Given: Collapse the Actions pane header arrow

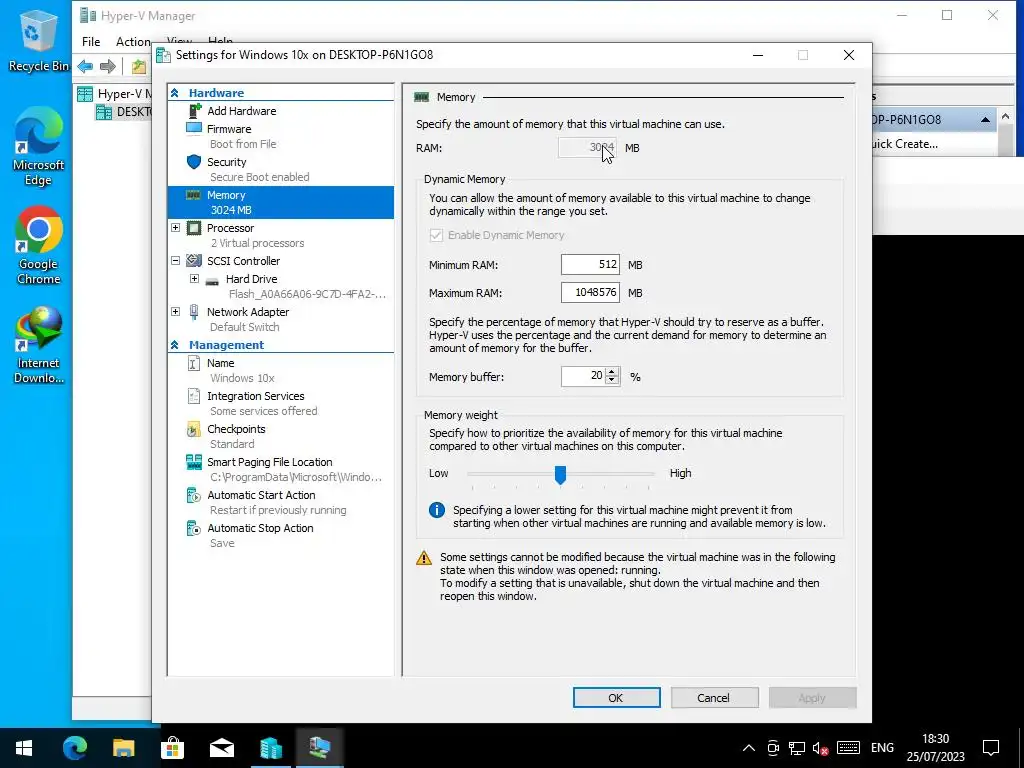Looking at the screenshot, I should [x=985, y=120].
